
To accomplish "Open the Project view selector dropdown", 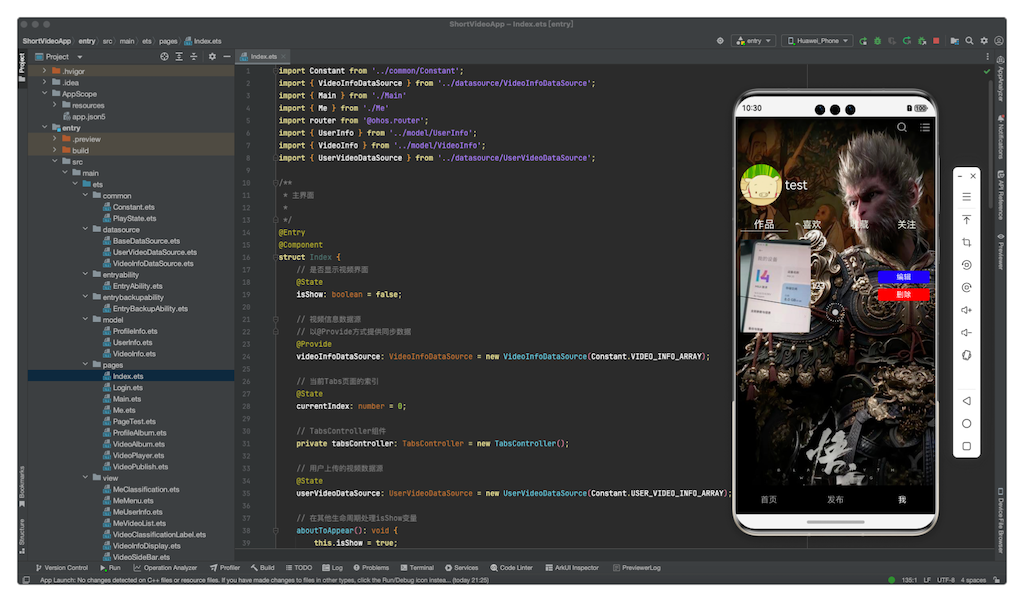I will [59, 57].
